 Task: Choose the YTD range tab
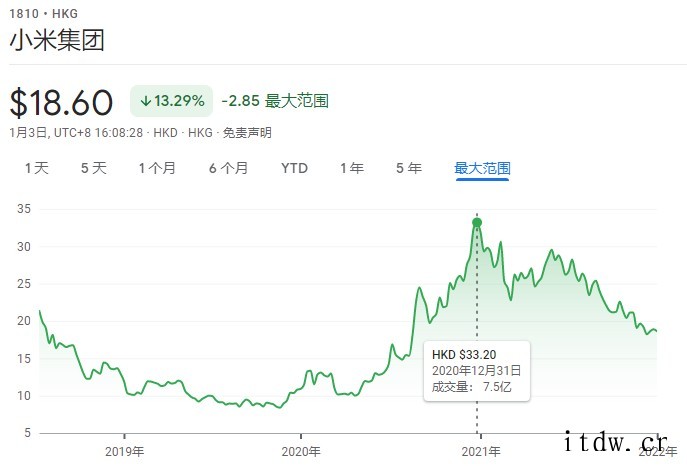click(x=294, y=168)
